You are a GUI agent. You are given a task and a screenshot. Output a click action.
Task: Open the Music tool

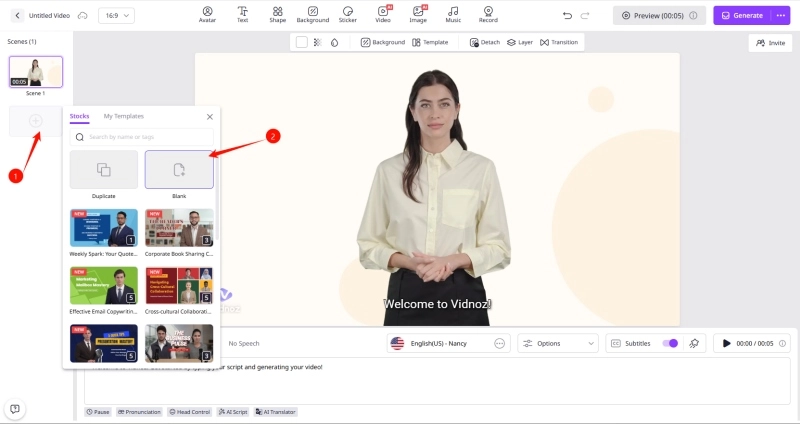pyautogui.click(x=453, y=15)
